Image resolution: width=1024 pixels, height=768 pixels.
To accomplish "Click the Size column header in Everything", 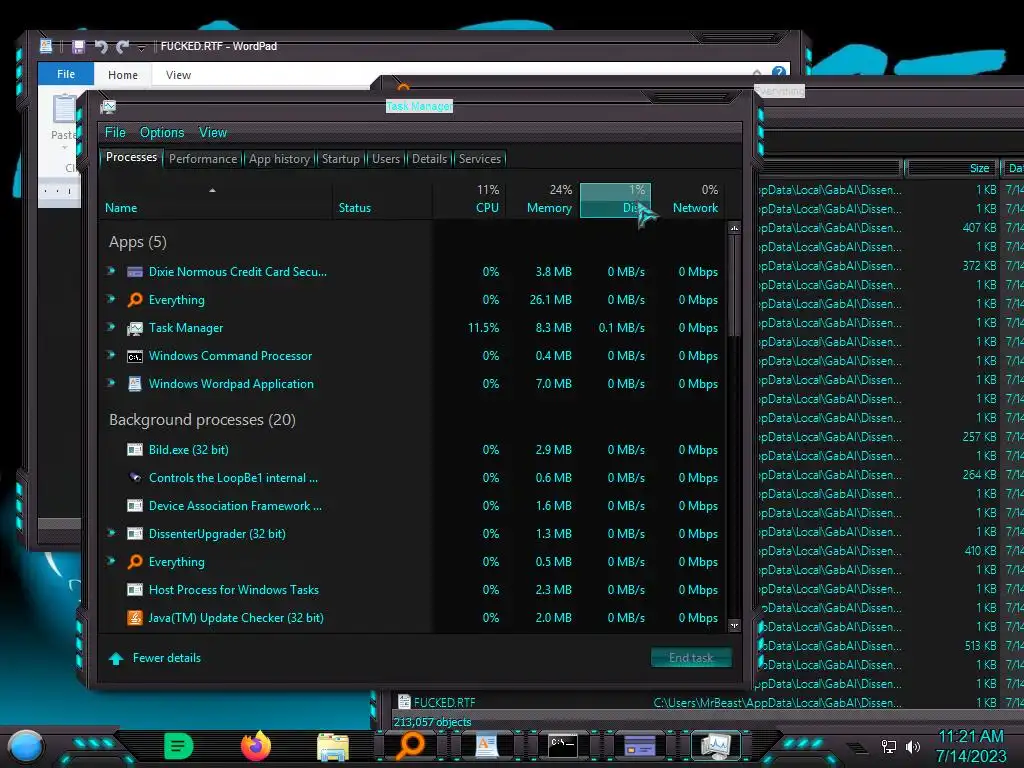I will [x=952, y=168].
